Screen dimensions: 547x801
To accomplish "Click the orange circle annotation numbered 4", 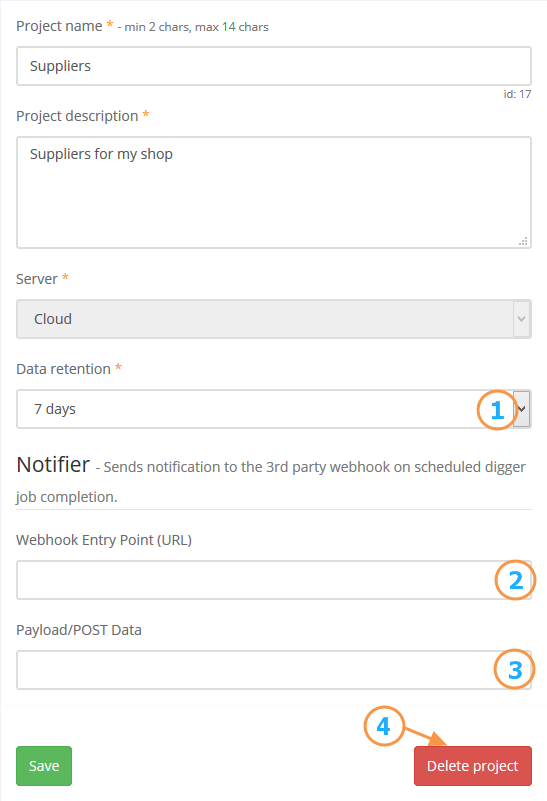I will tap(384, 726).
